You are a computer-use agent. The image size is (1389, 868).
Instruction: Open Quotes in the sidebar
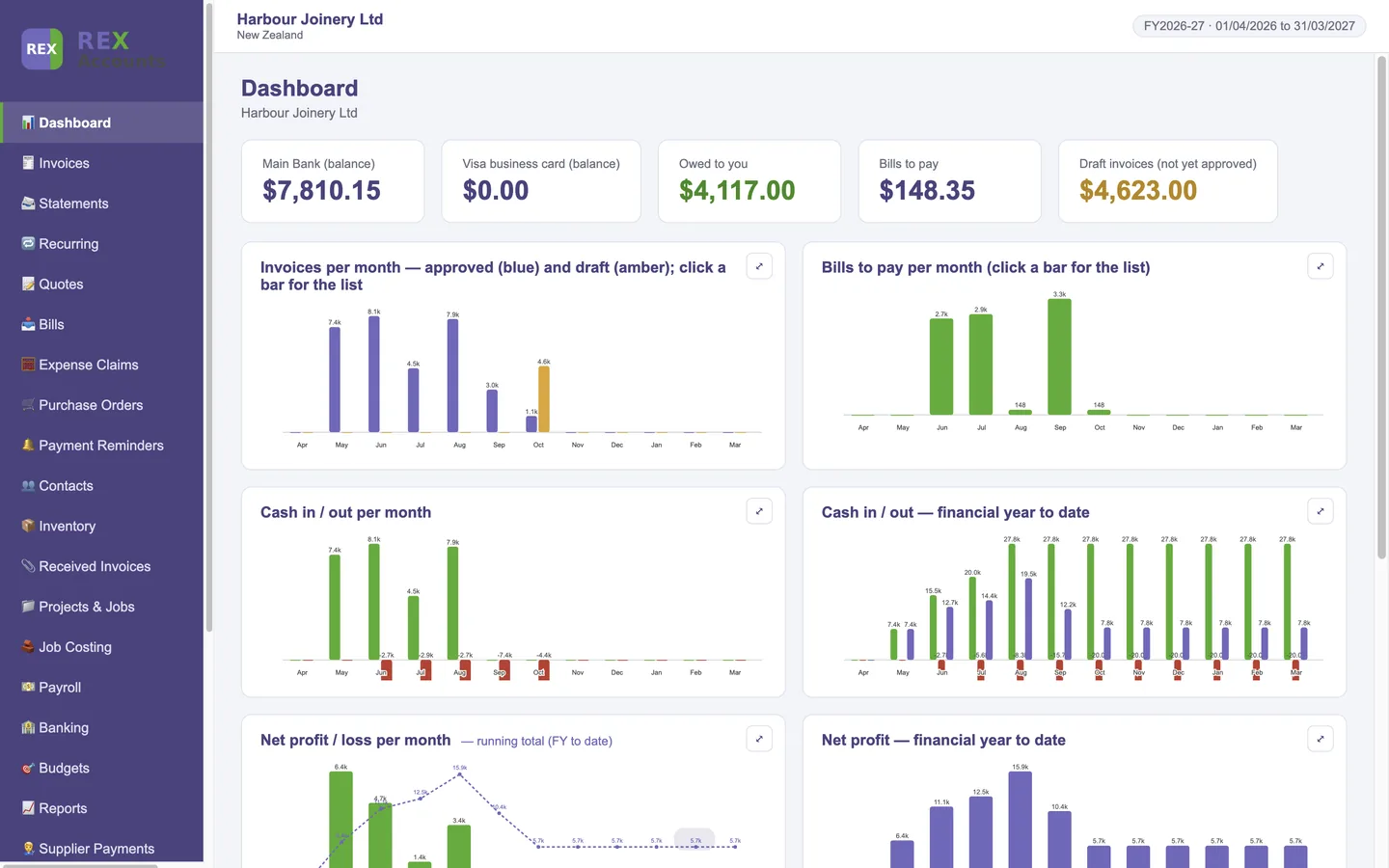[x=101, y=285]
